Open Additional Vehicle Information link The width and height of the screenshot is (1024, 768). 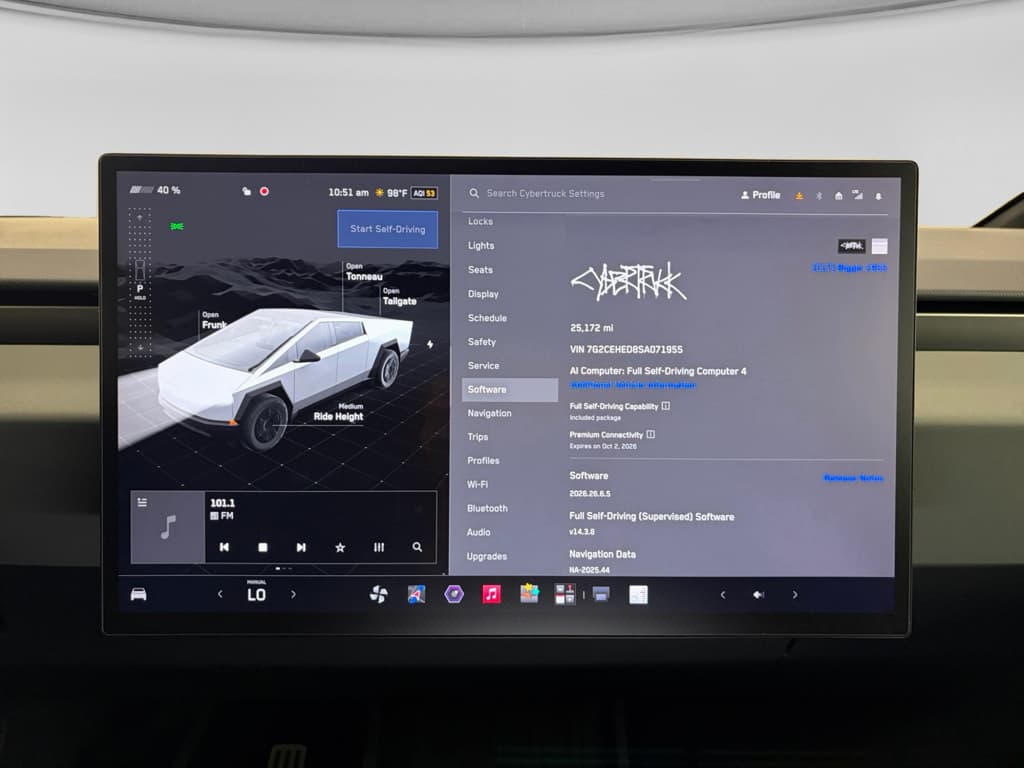click(633, 385)
